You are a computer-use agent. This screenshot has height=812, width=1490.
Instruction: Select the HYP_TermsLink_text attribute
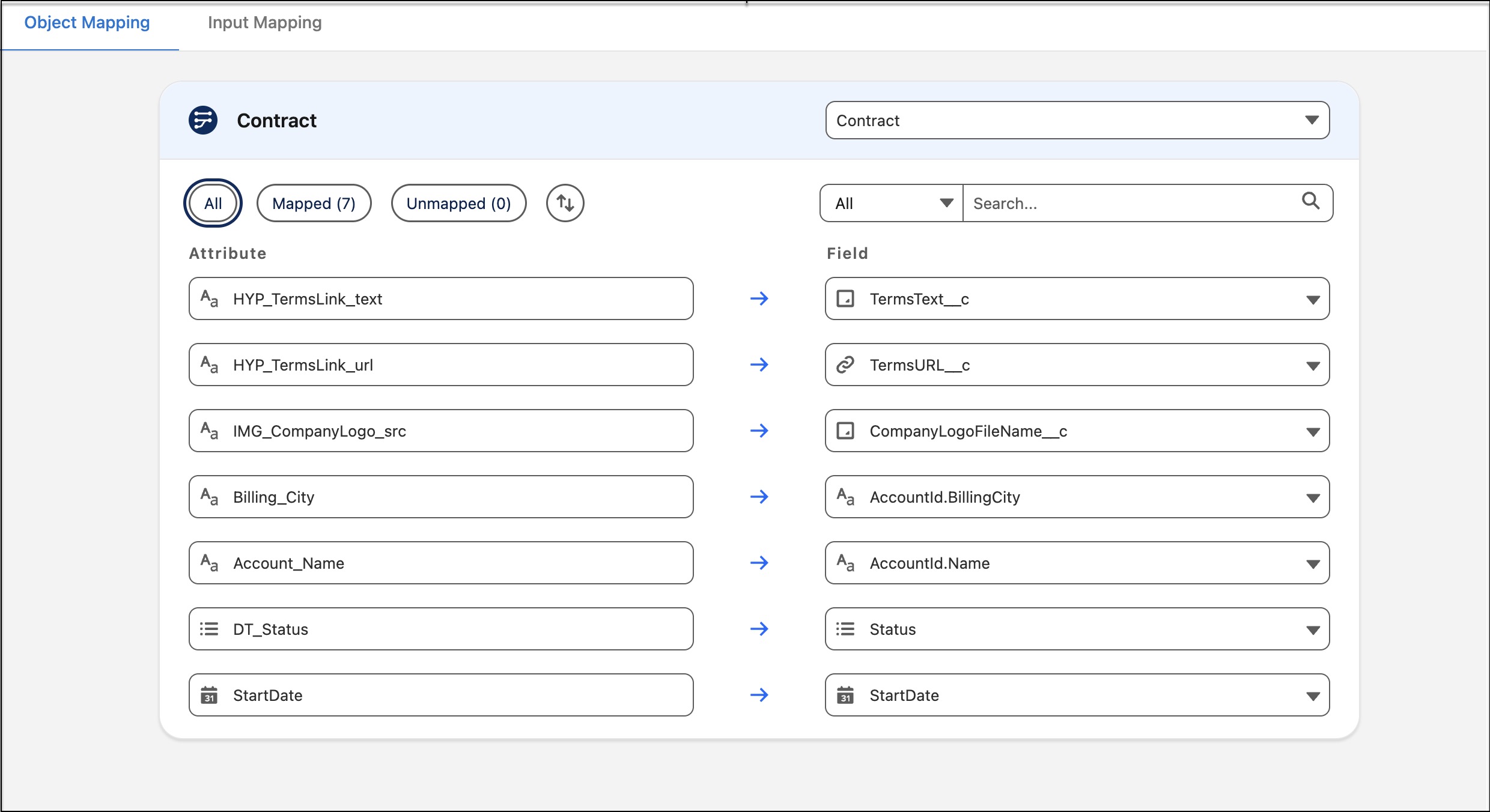click(441, 298)
